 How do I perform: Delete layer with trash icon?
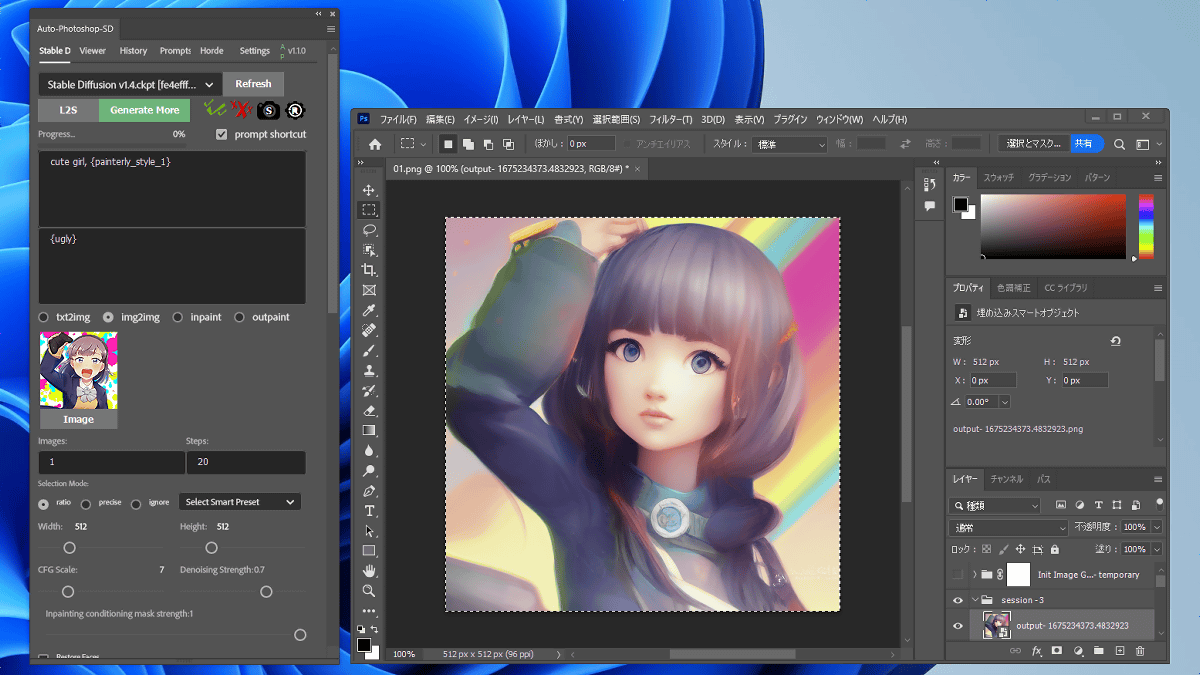tap(1140, 651)
